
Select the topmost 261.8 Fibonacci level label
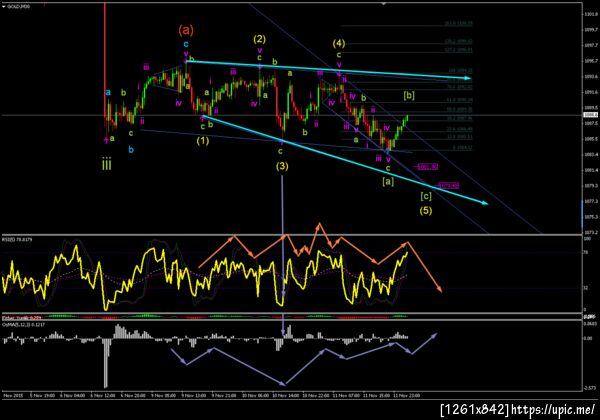[x=458, y=23]
